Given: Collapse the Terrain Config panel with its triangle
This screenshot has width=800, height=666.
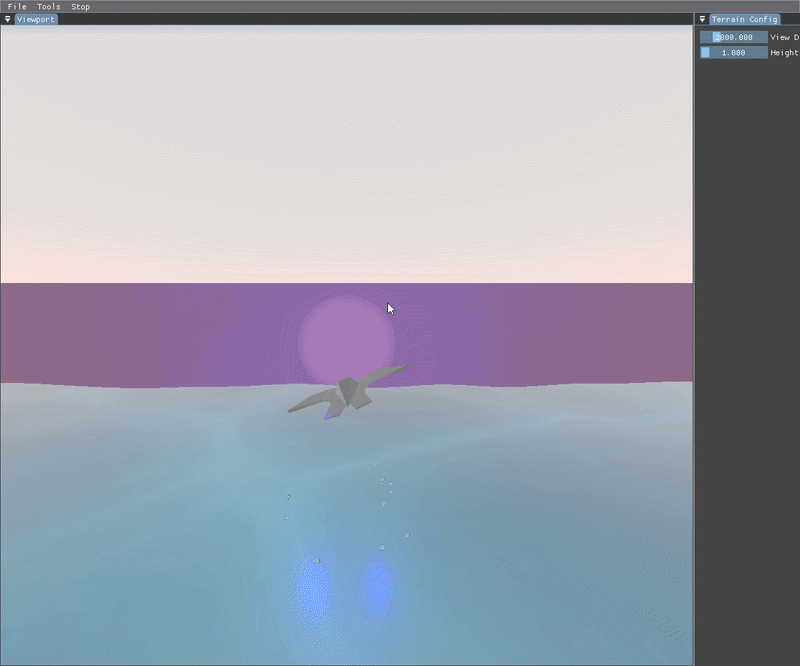Looking at the screenshot, I should click(x=703, y=19).
